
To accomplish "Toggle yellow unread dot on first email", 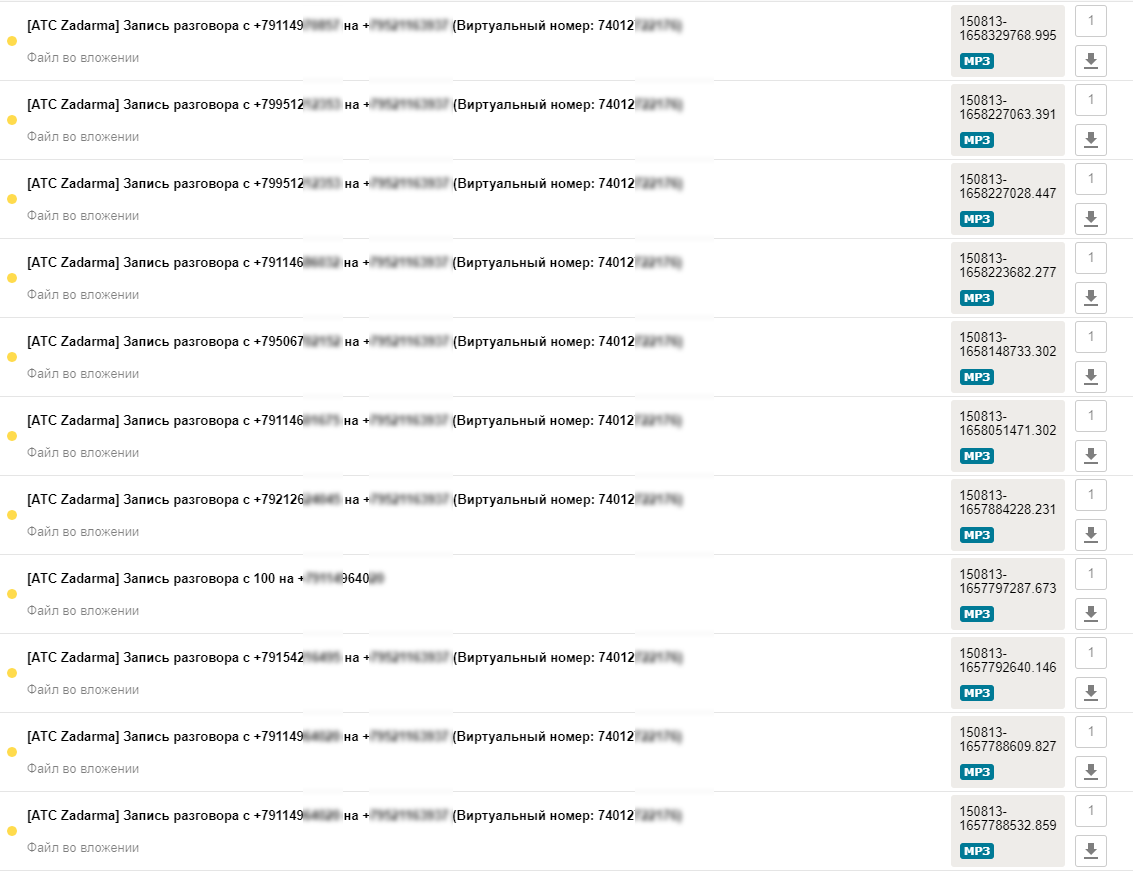I will [x=12, y=41].
